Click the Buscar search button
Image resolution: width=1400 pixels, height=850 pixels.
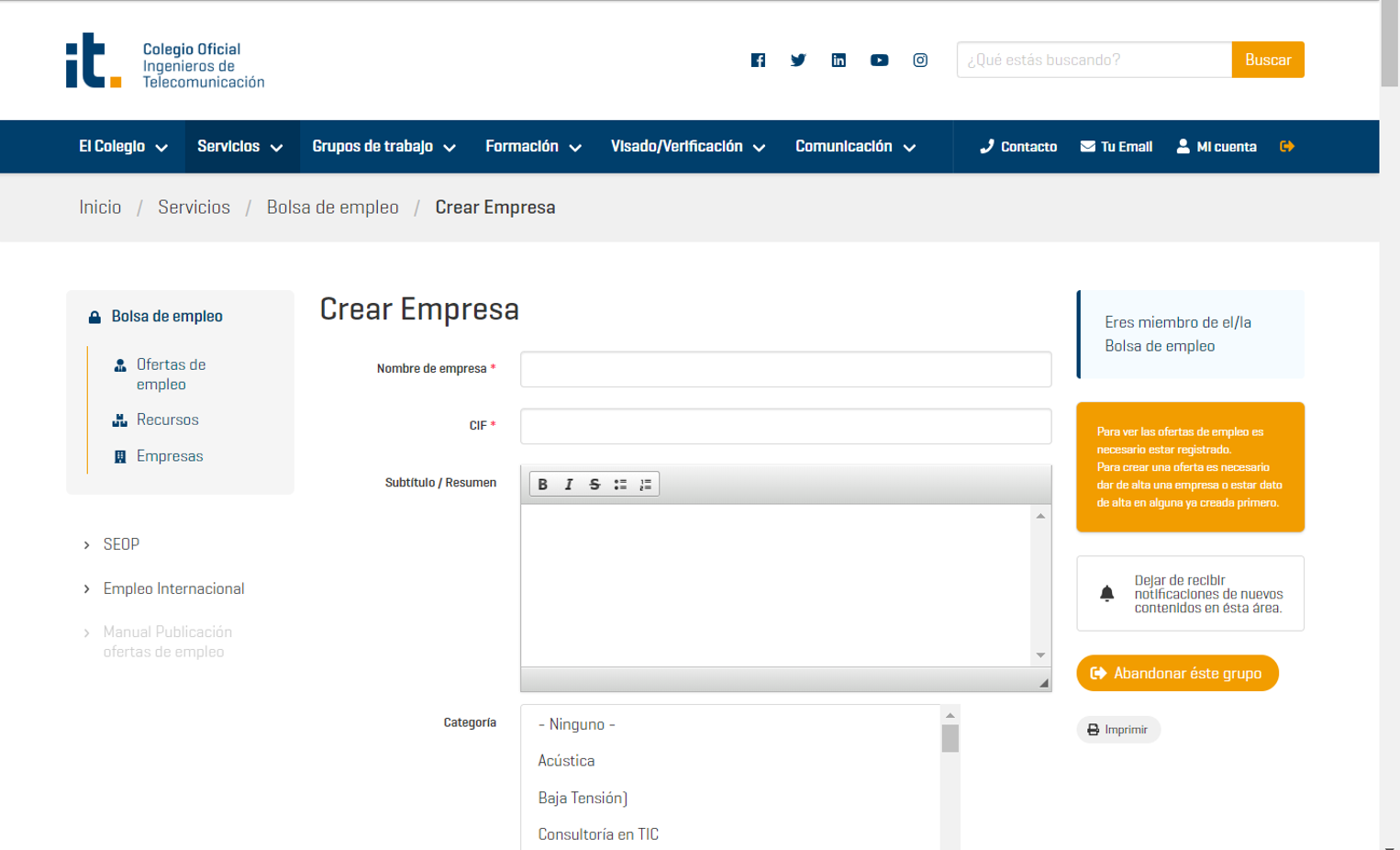tap(1267, 60)
